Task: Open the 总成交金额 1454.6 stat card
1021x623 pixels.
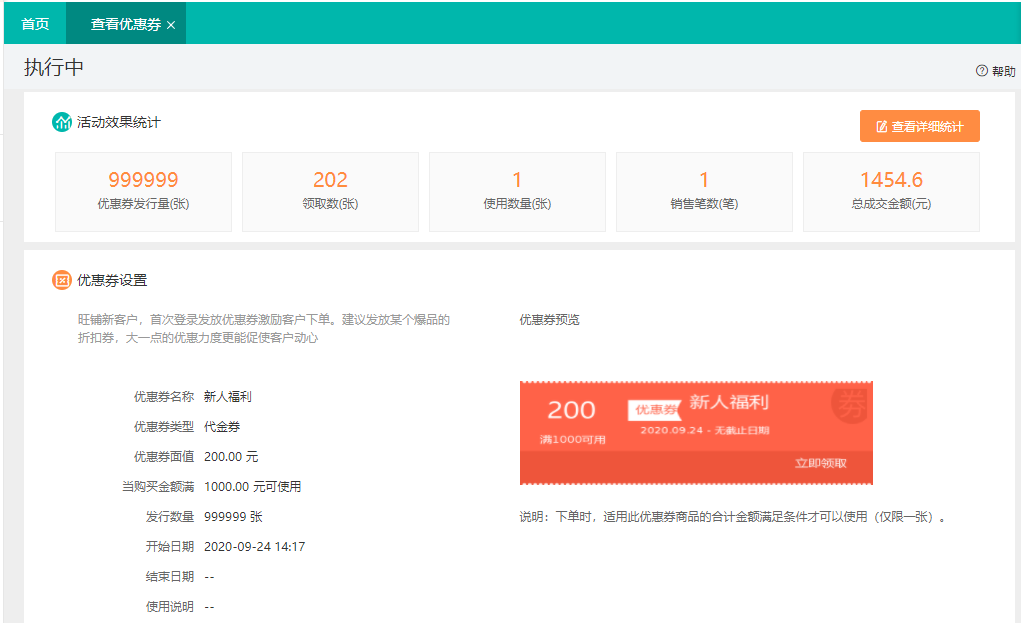Action: pos(890,191)
